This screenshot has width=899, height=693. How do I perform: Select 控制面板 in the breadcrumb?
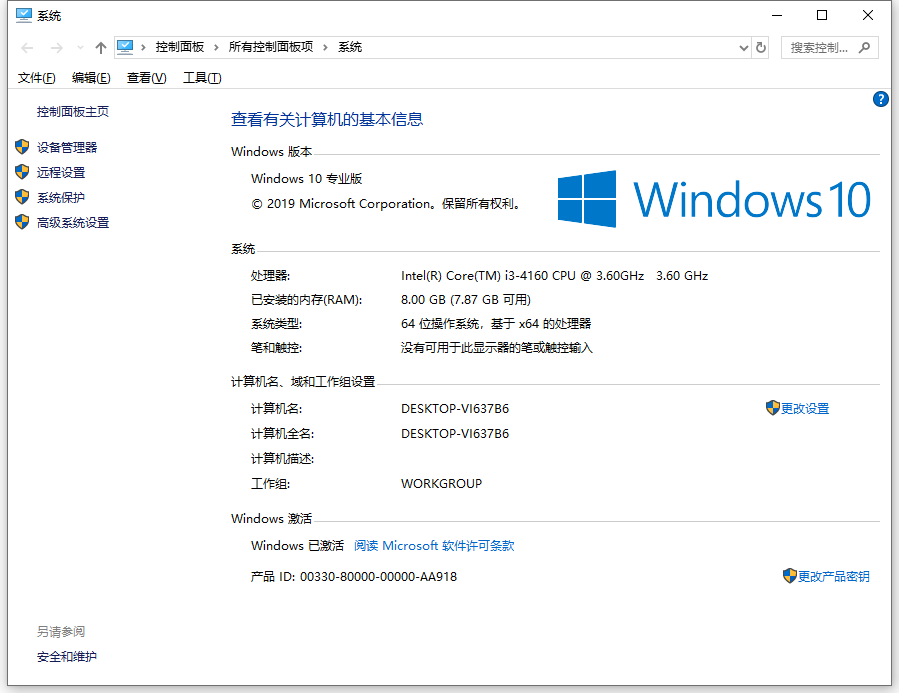(x=179, y=47)
